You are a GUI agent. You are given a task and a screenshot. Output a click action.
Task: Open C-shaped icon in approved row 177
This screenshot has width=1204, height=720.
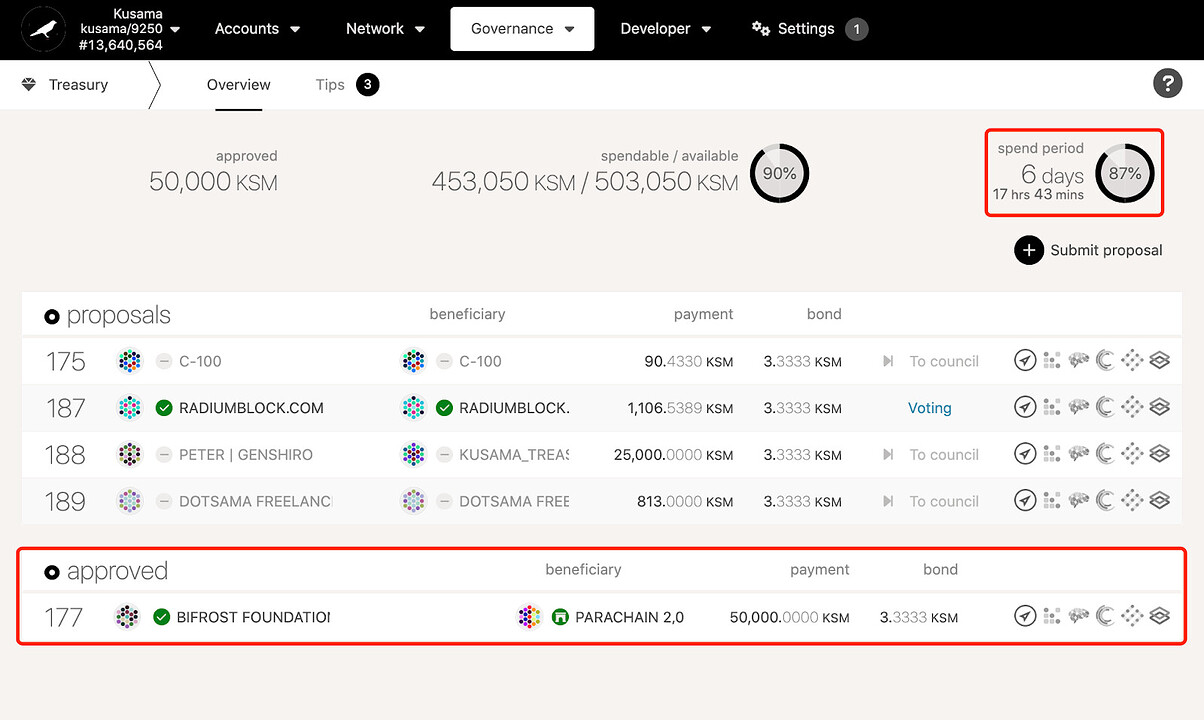pyautogui.click(x=1105, y=616)
